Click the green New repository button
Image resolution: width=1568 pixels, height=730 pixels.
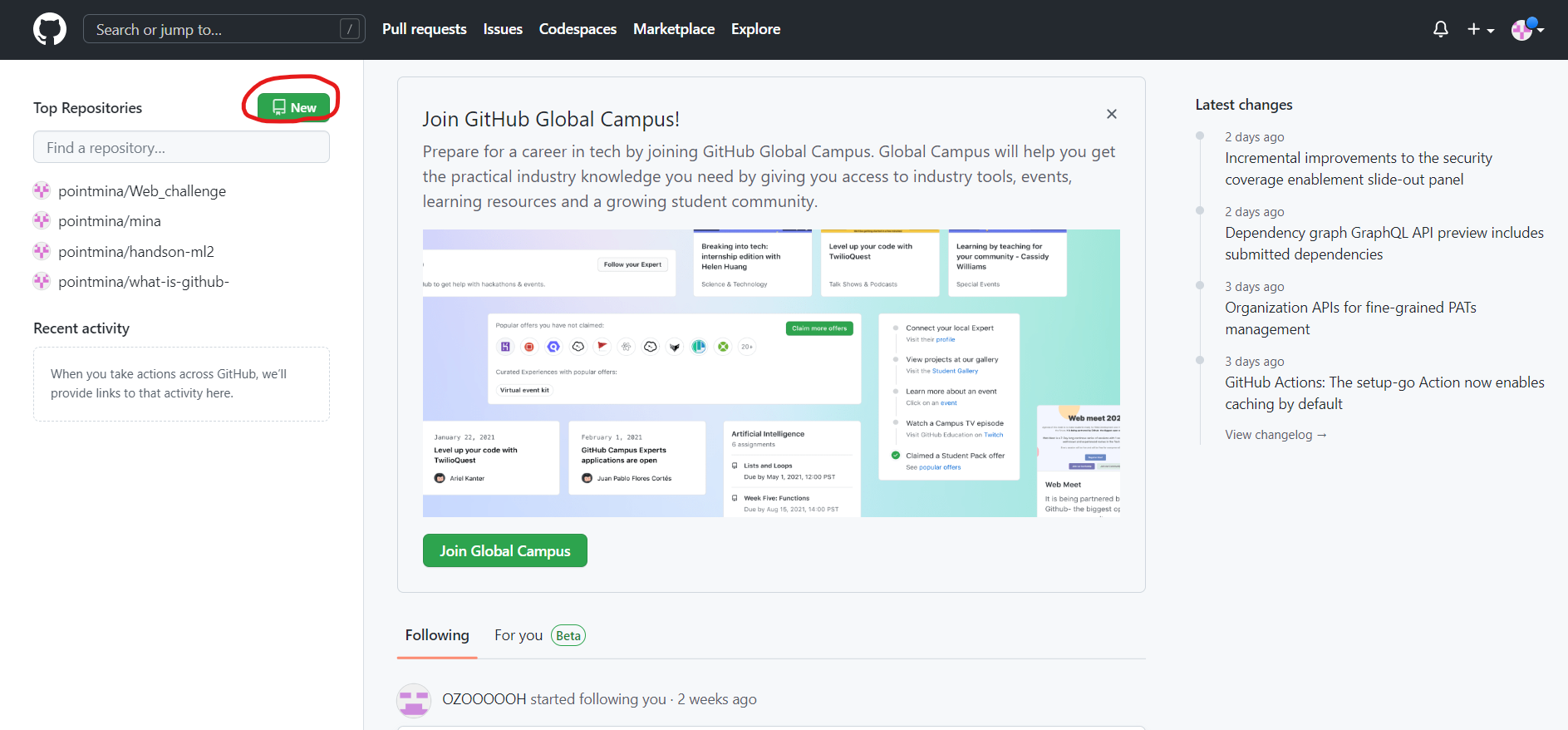293,107
